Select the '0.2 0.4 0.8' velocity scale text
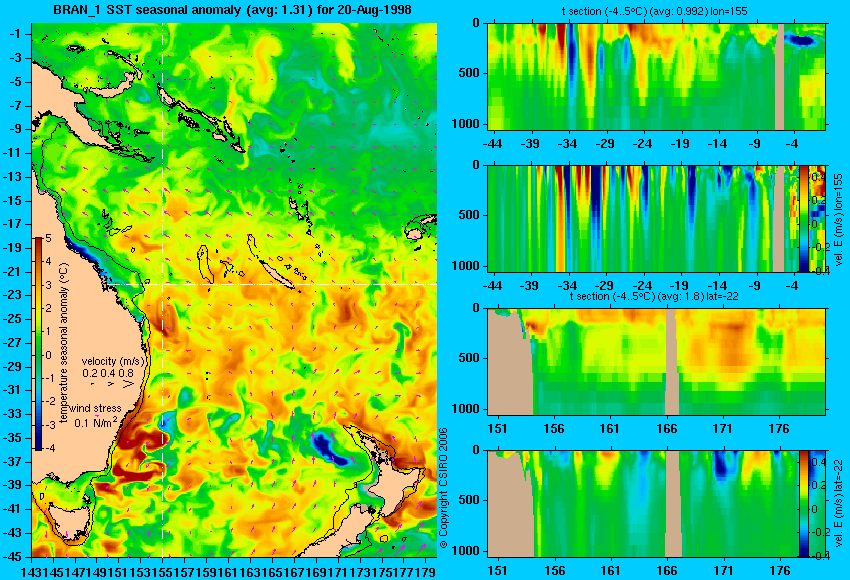The width and height of the screenshot is (850, 580). (x=108, y=373)
